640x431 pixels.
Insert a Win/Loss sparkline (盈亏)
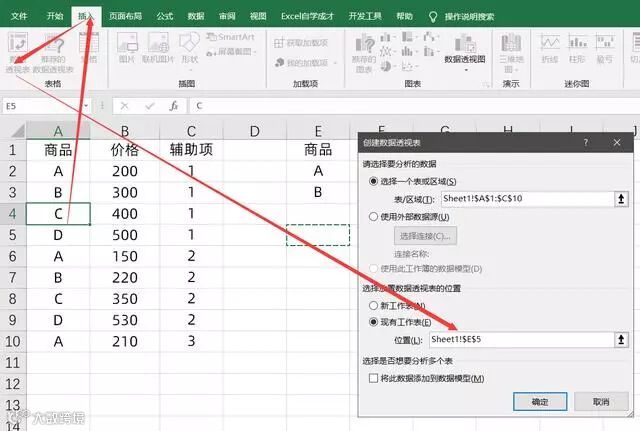[604, 48]
